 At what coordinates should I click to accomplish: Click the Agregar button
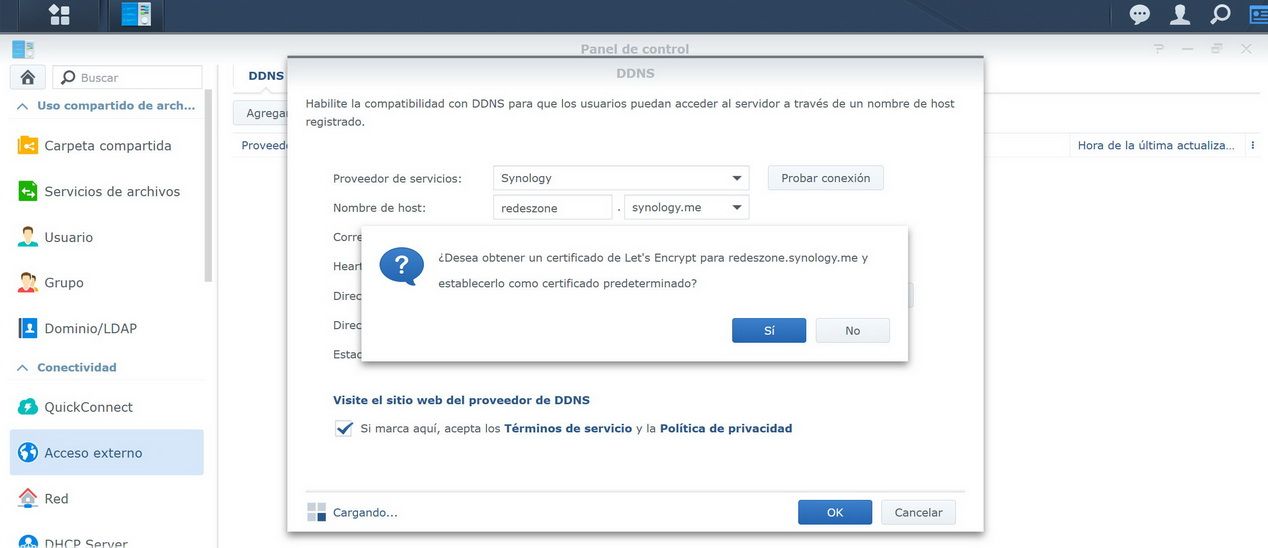[x=261, y=113]
